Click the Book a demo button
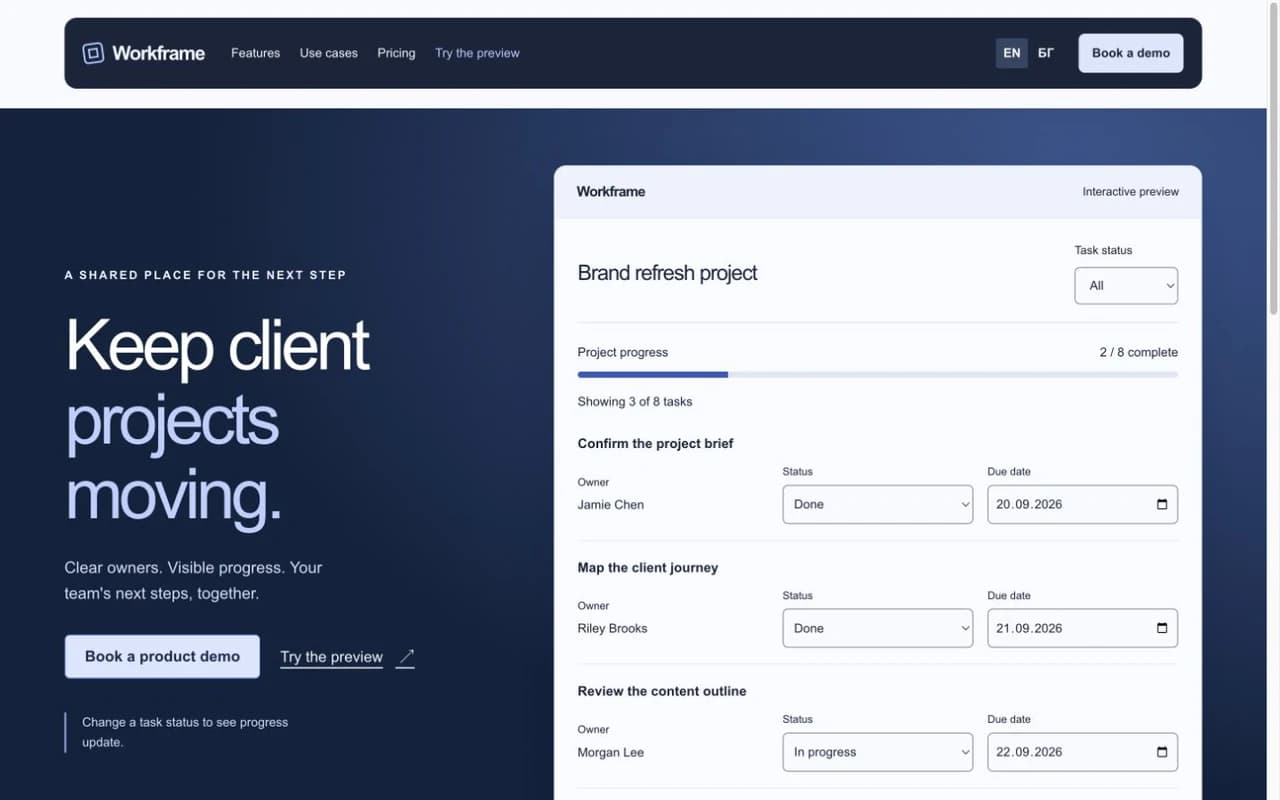The image size is (1280, 800). tap(1131, 53)
